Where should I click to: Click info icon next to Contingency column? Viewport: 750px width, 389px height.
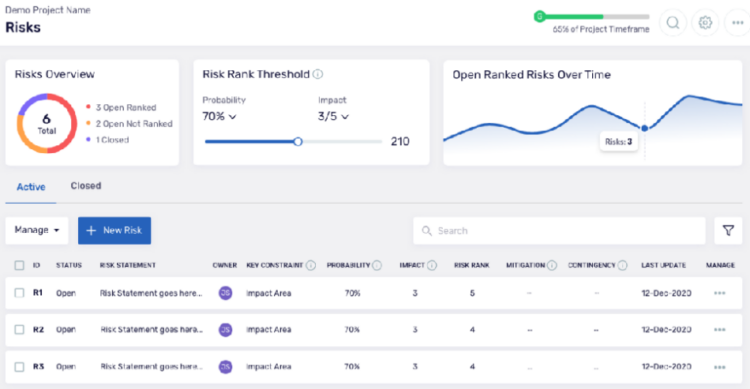click(x=622, y=265)
